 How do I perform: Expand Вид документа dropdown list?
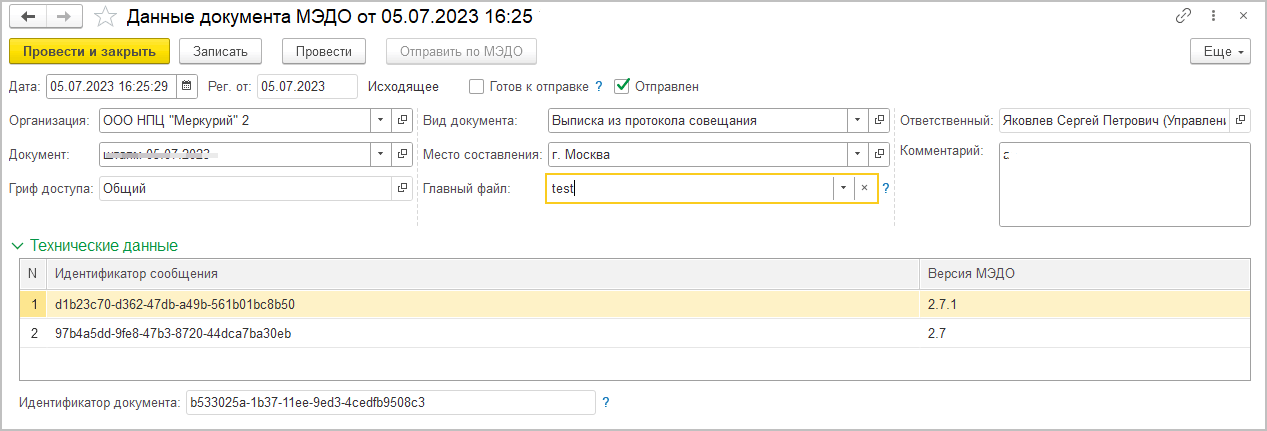click(x=857, y=121)
